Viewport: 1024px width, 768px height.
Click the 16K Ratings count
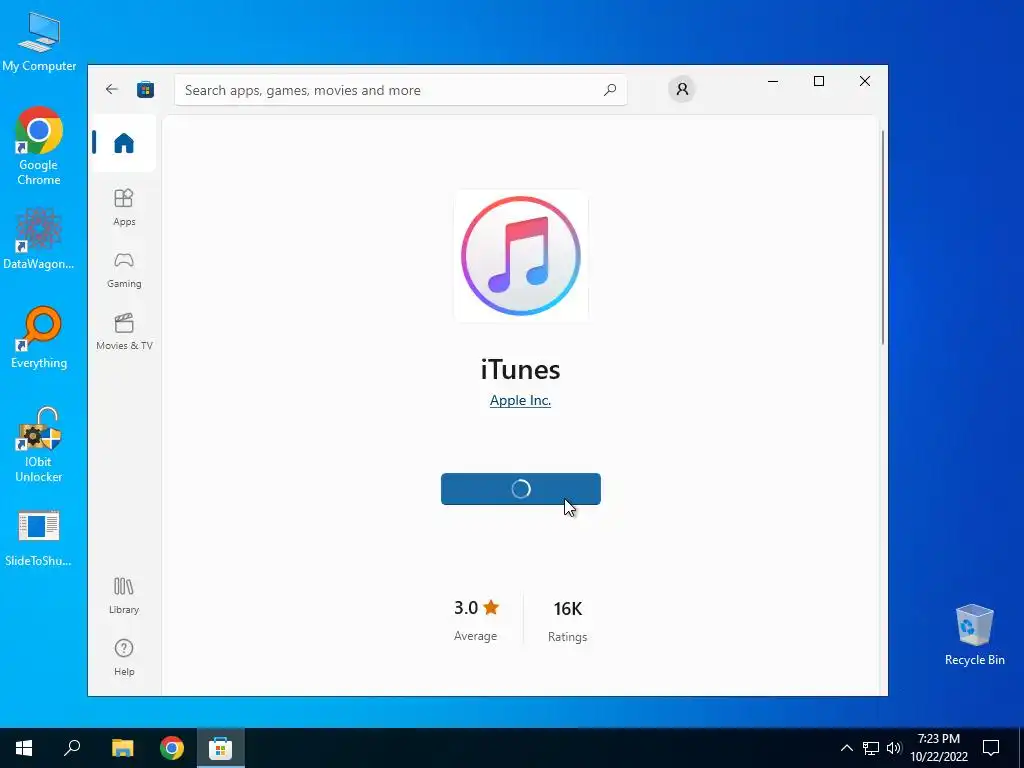[x=568, y=620]
